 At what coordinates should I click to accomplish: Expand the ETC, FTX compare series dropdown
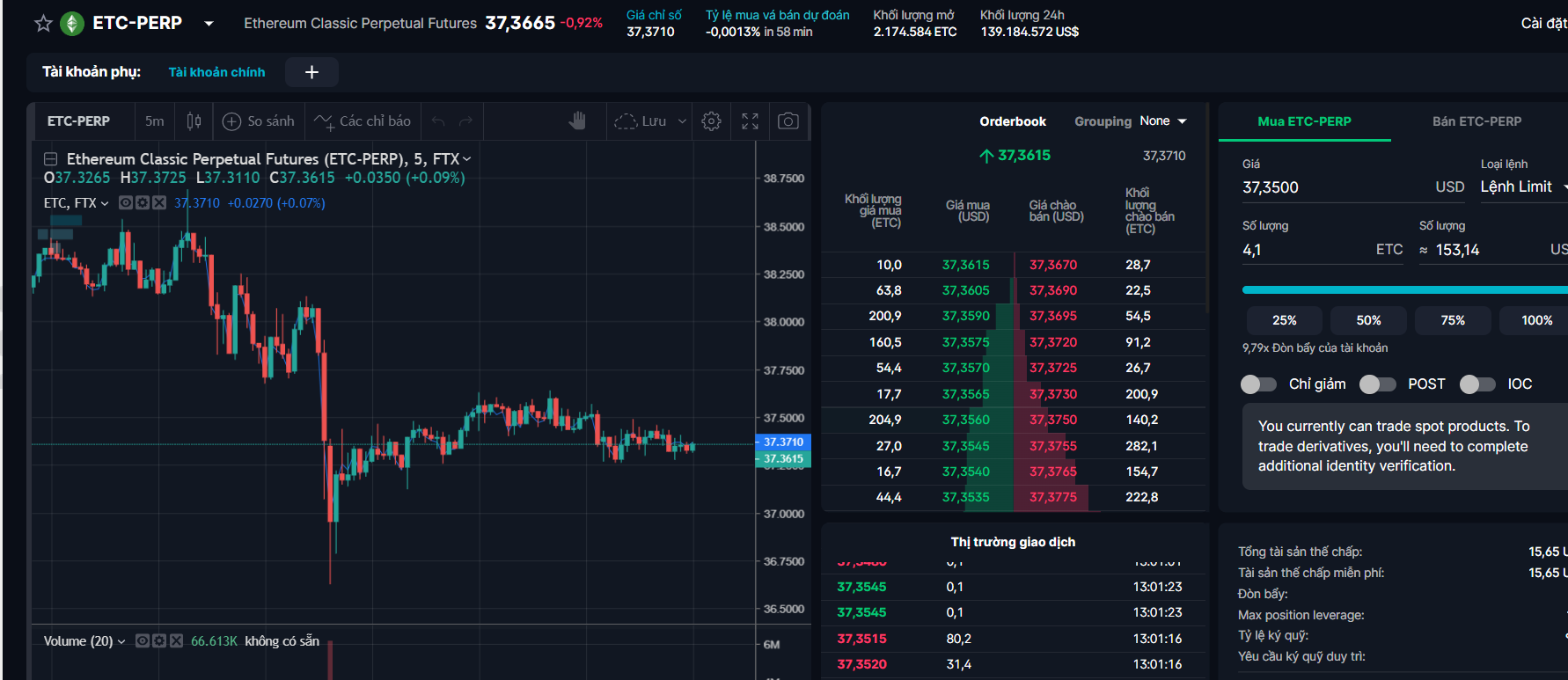[x=105, y=203]
